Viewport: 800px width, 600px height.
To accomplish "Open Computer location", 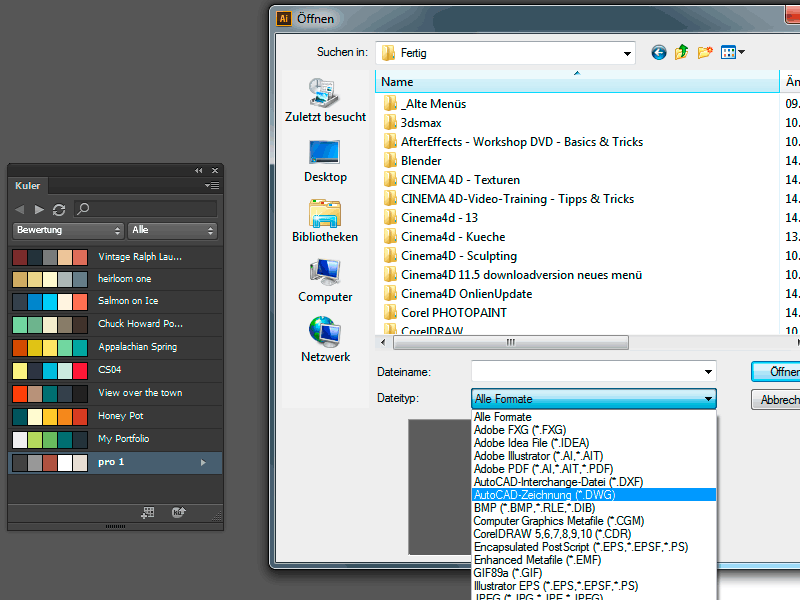I will 325,281.
